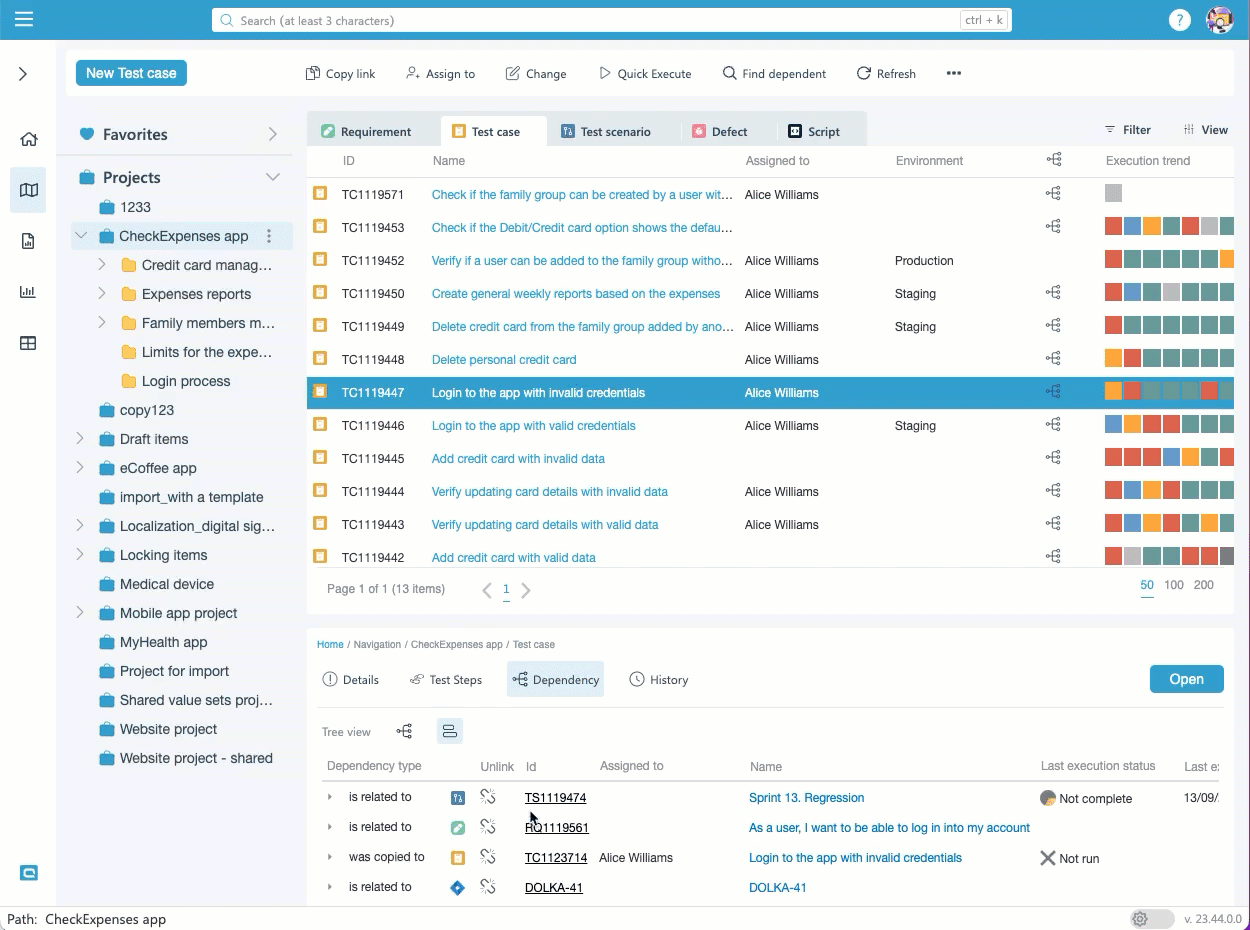Toggle the switch in the status bar

pyautogui.click(x=1151, y=919)
